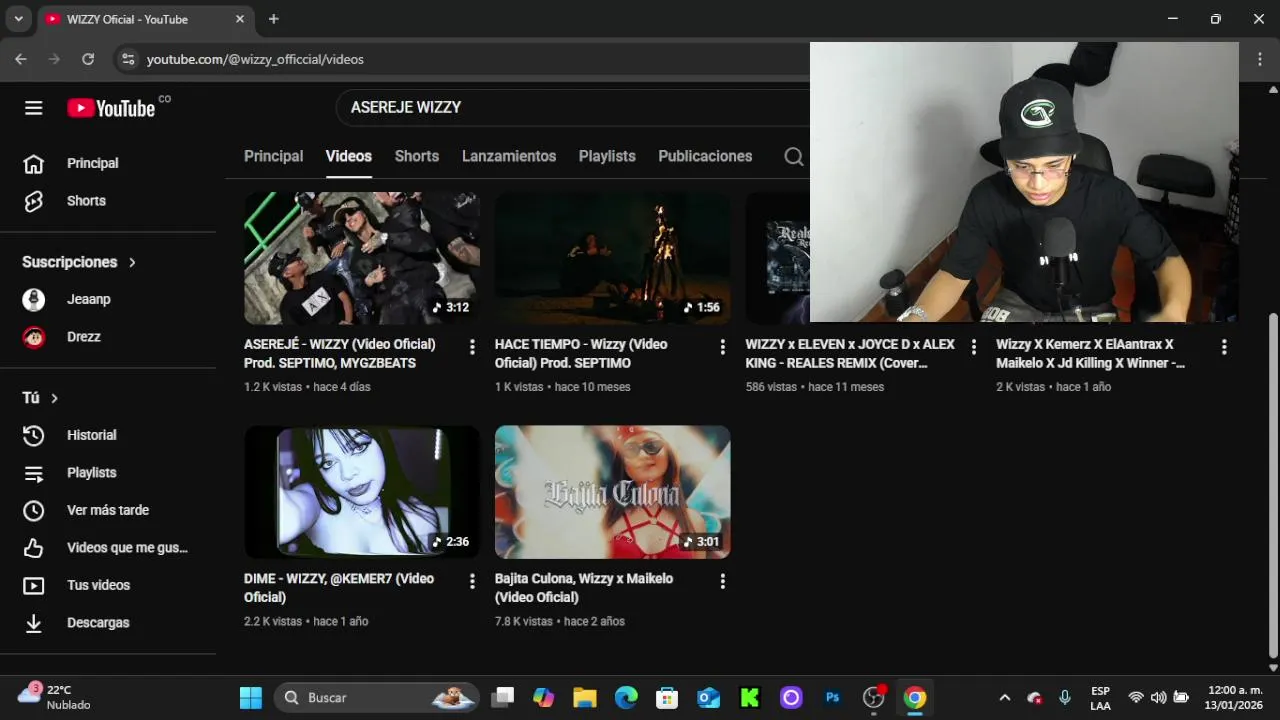Open the YouTube hamburger guide menu
Screen dimensions: 1280x720
34,108
